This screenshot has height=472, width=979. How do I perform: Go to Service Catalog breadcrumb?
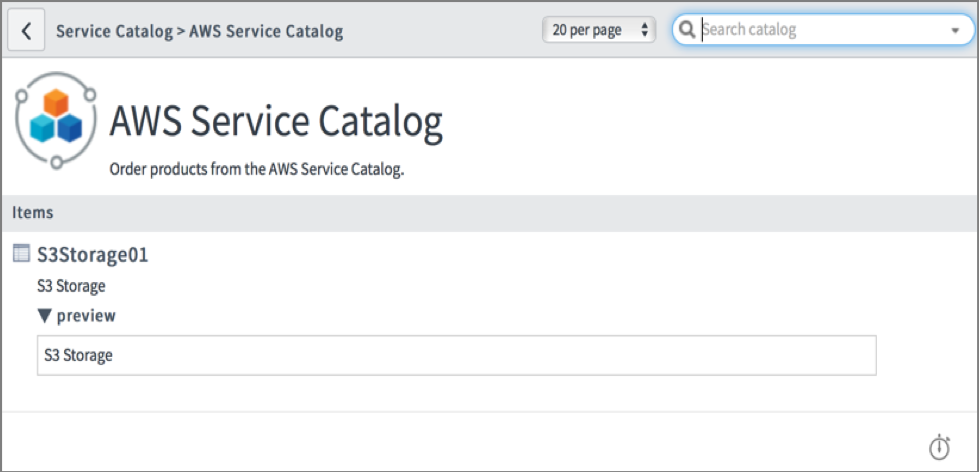[114, 31]
